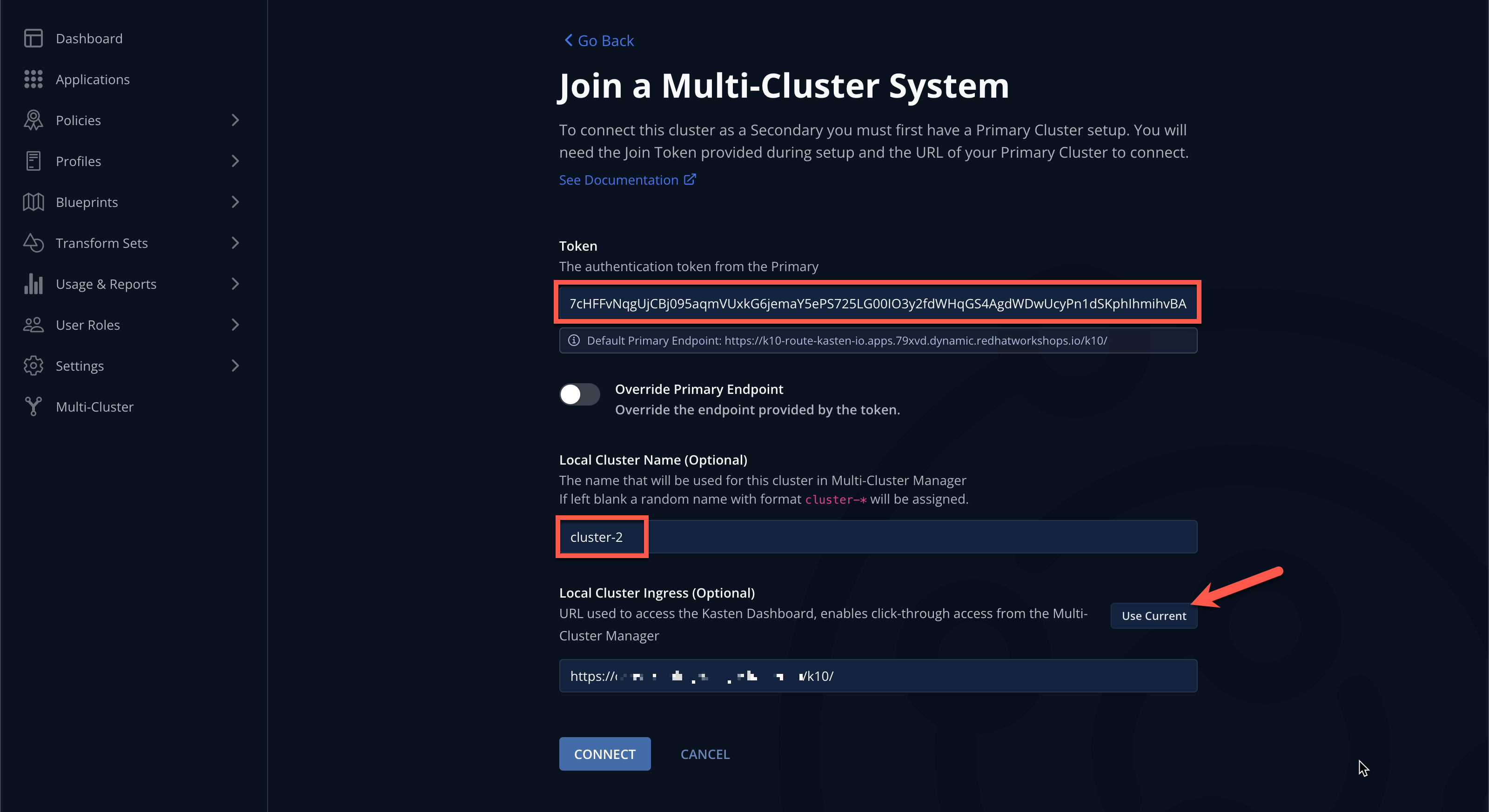Click the back arrow chevron beside Go Back
Image resolution: width=1489 pixels, height=812 pixels.
[x=568, y=40]
